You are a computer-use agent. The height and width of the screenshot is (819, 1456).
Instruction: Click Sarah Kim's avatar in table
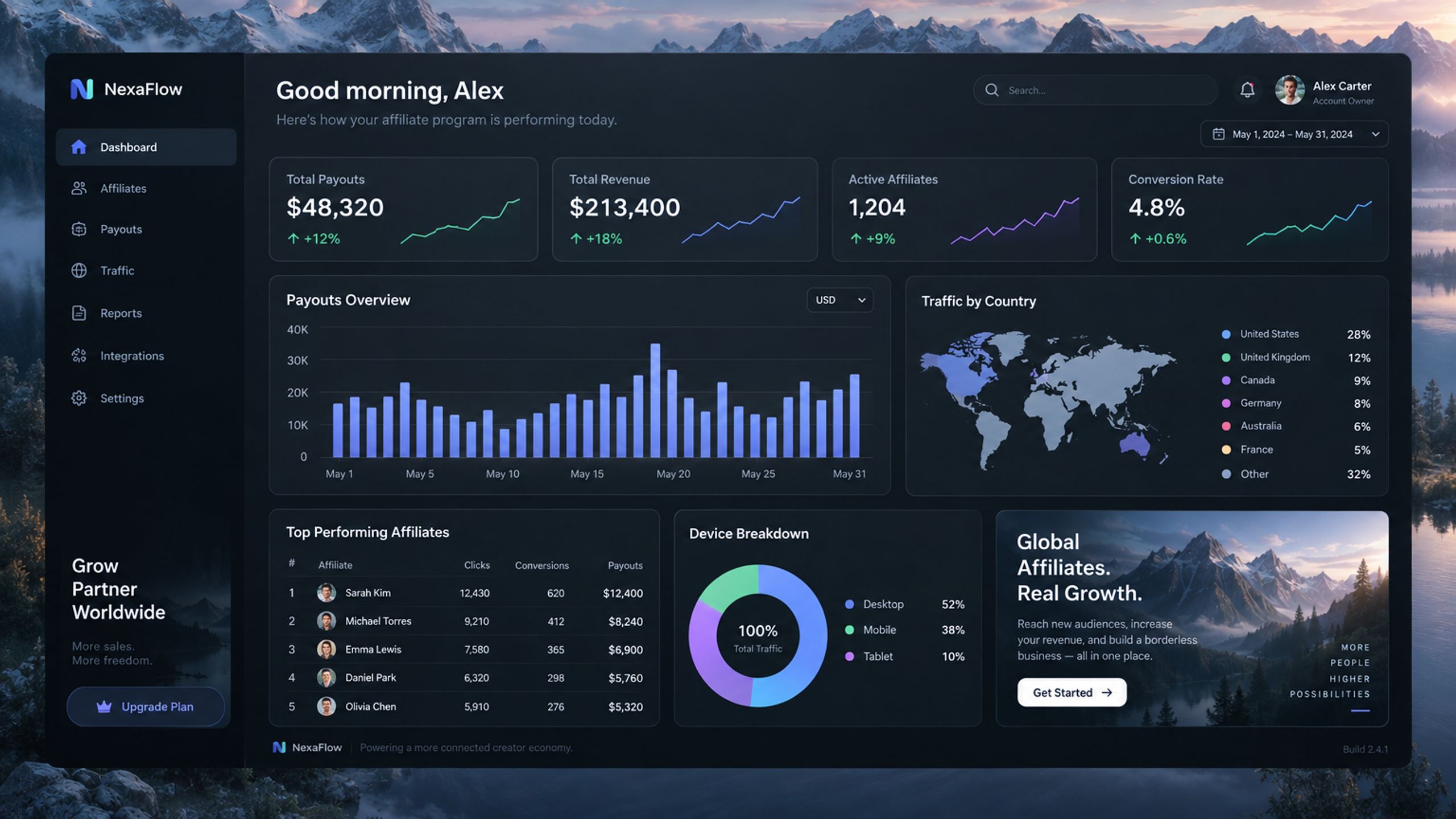tap(326, 593)
